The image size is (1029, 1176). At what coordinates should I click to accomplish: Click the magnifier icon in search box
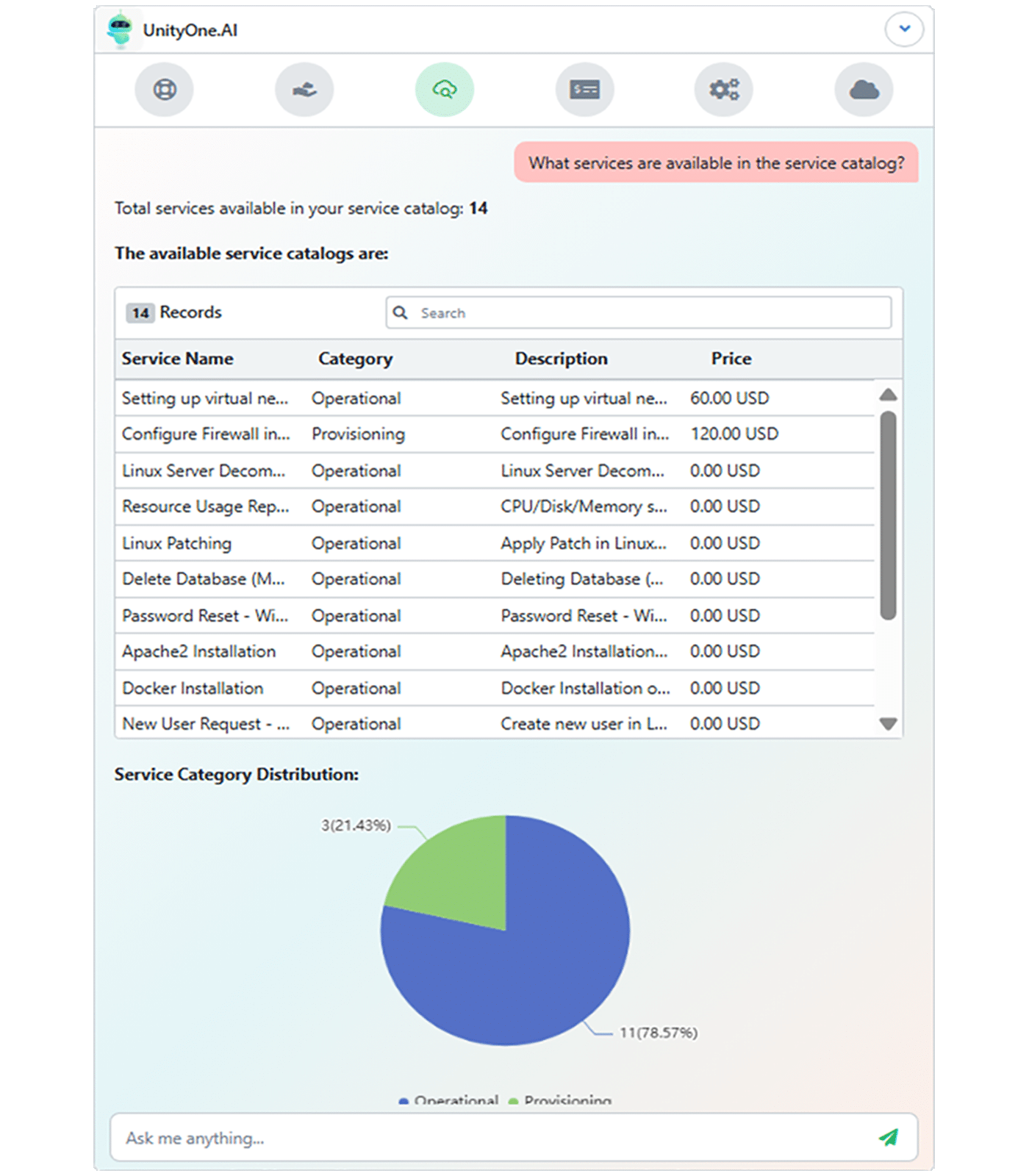[x=401, y=313]
